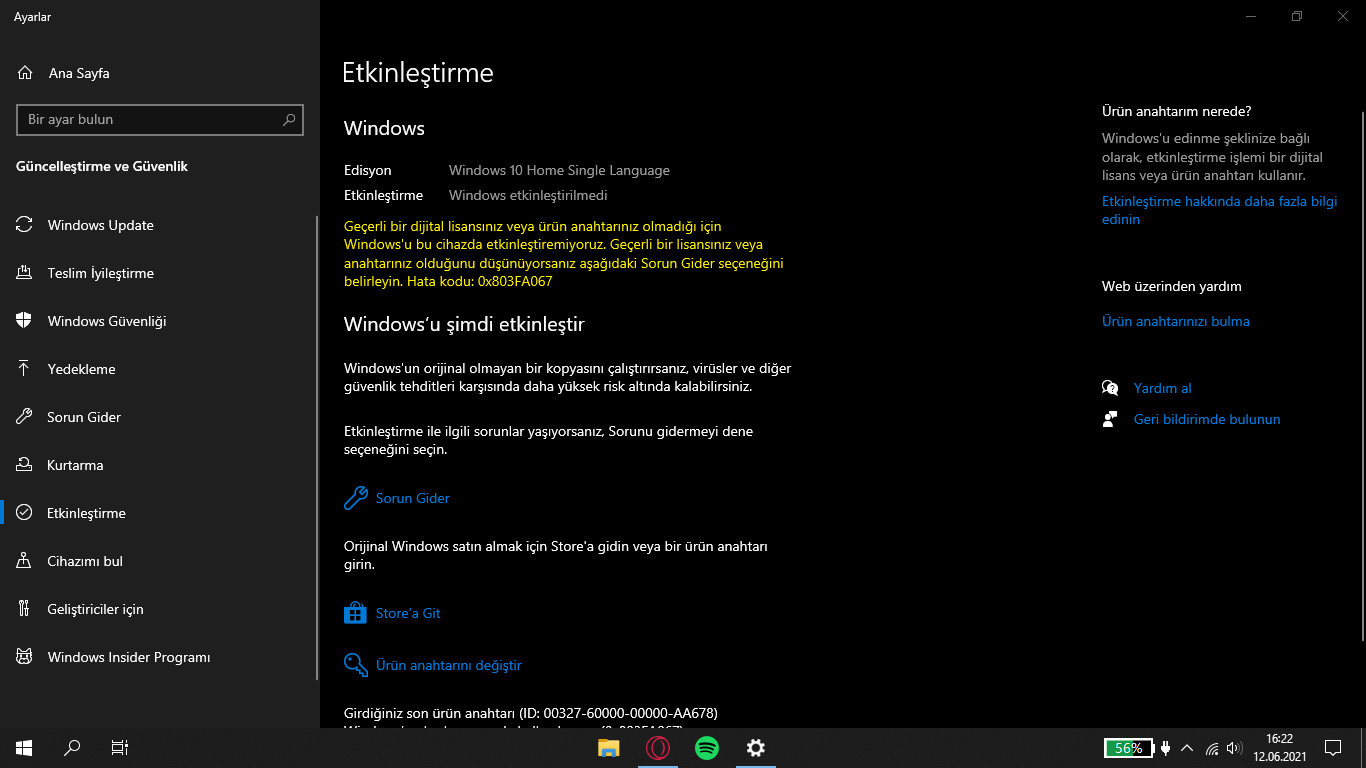1366x768 pixels.
Task: Click the 'Windows'u şimdi etkinleştir' heading
Action: point(464,324)
